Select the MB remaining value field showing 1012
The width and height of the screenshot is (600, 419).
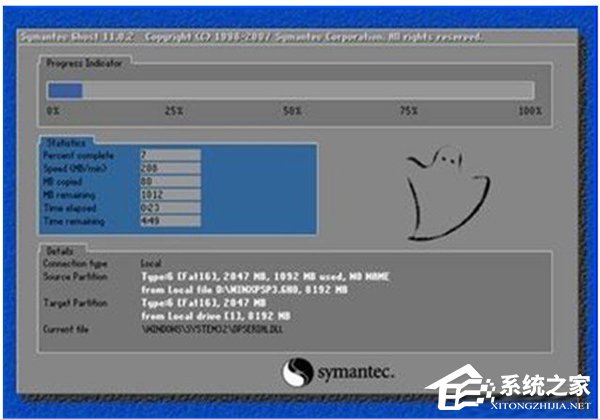pyautogui.click(x=170, y=194)
